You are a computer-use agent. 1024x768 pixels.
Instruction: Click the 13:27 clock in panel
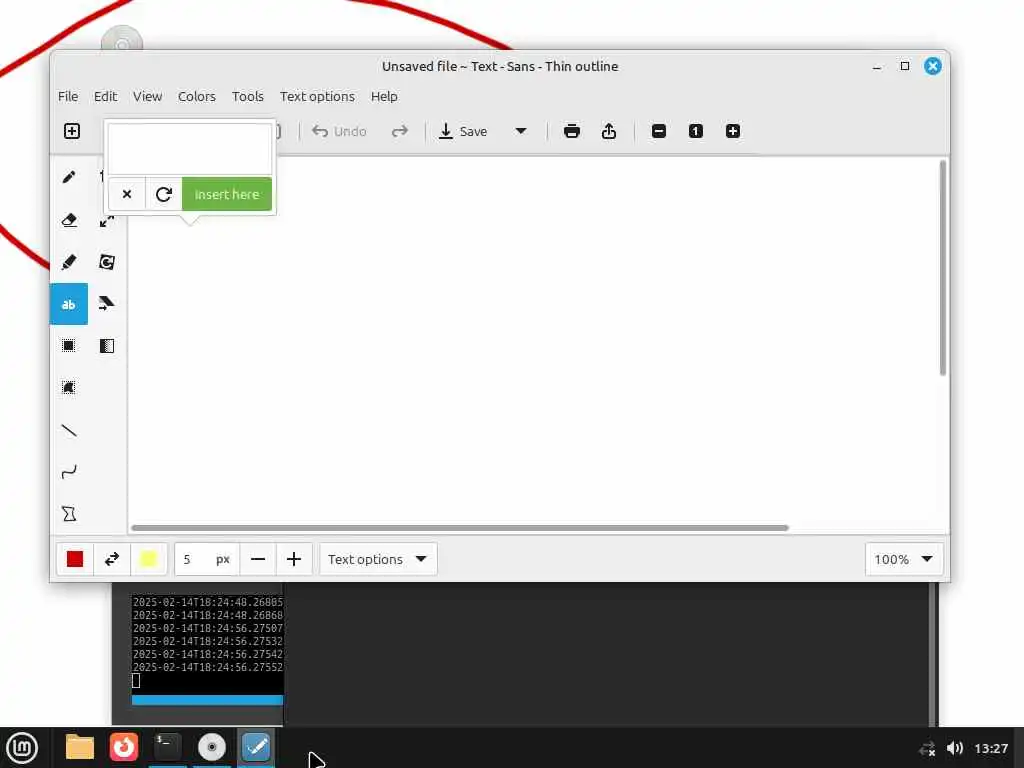coord(991,748)
